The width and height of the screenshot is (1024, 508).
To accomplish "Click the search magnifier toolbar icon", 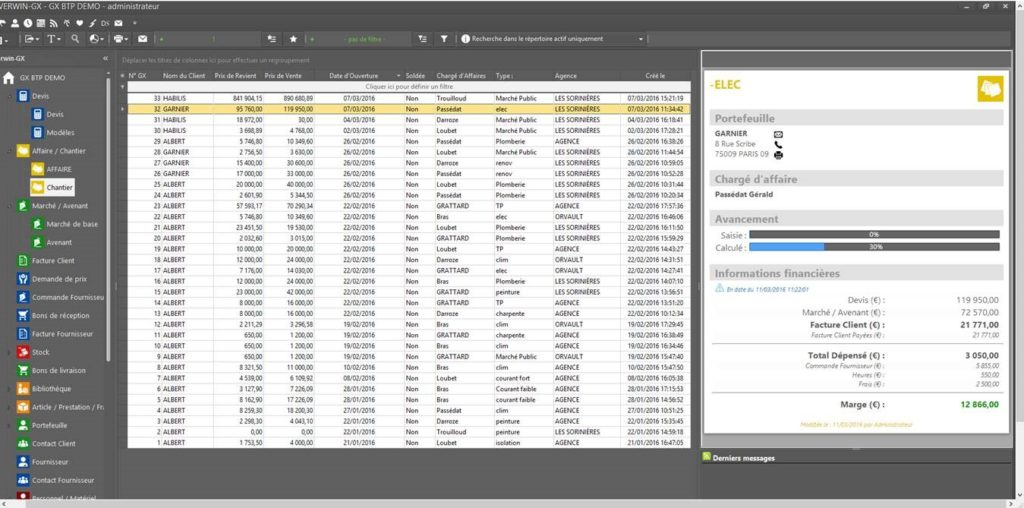I will 75,39.
